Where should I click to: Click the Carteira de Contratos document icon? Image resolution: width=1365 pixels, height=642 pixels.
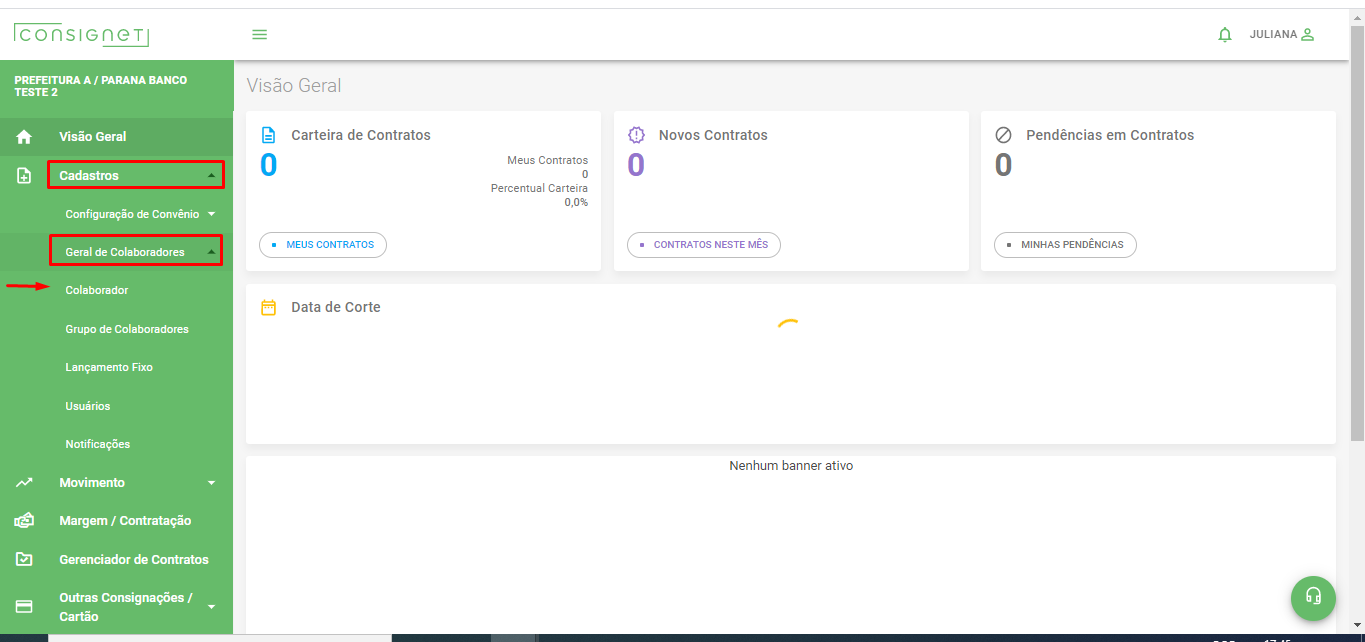click(268, 135)
